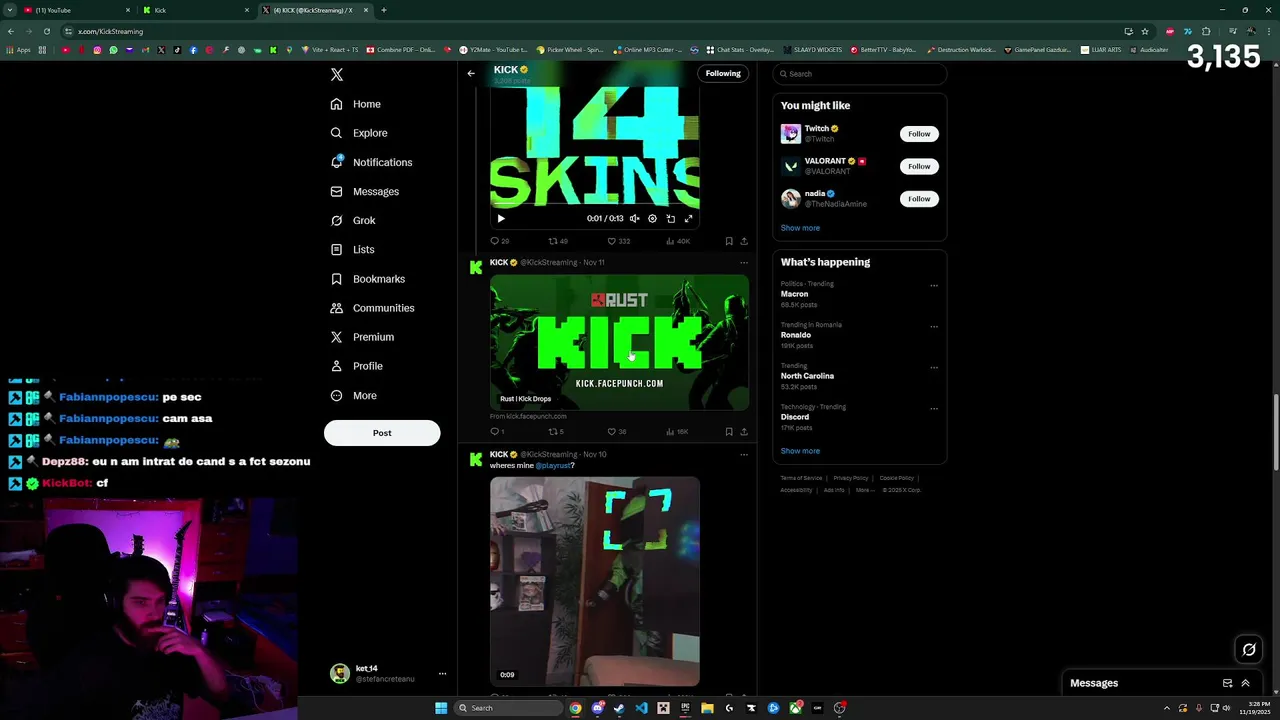Open Grok from the sidebar

click(353, 220)
